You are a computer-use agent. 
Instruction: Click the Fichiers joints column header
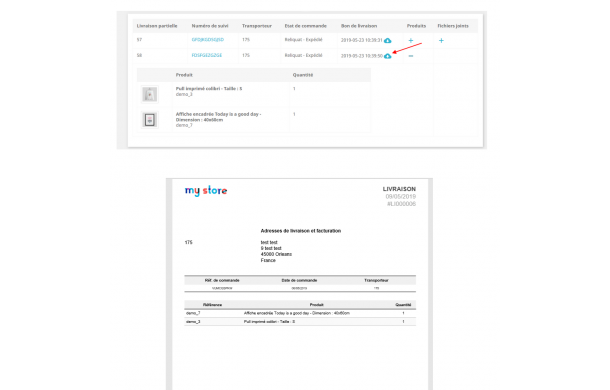click(453, 26)
